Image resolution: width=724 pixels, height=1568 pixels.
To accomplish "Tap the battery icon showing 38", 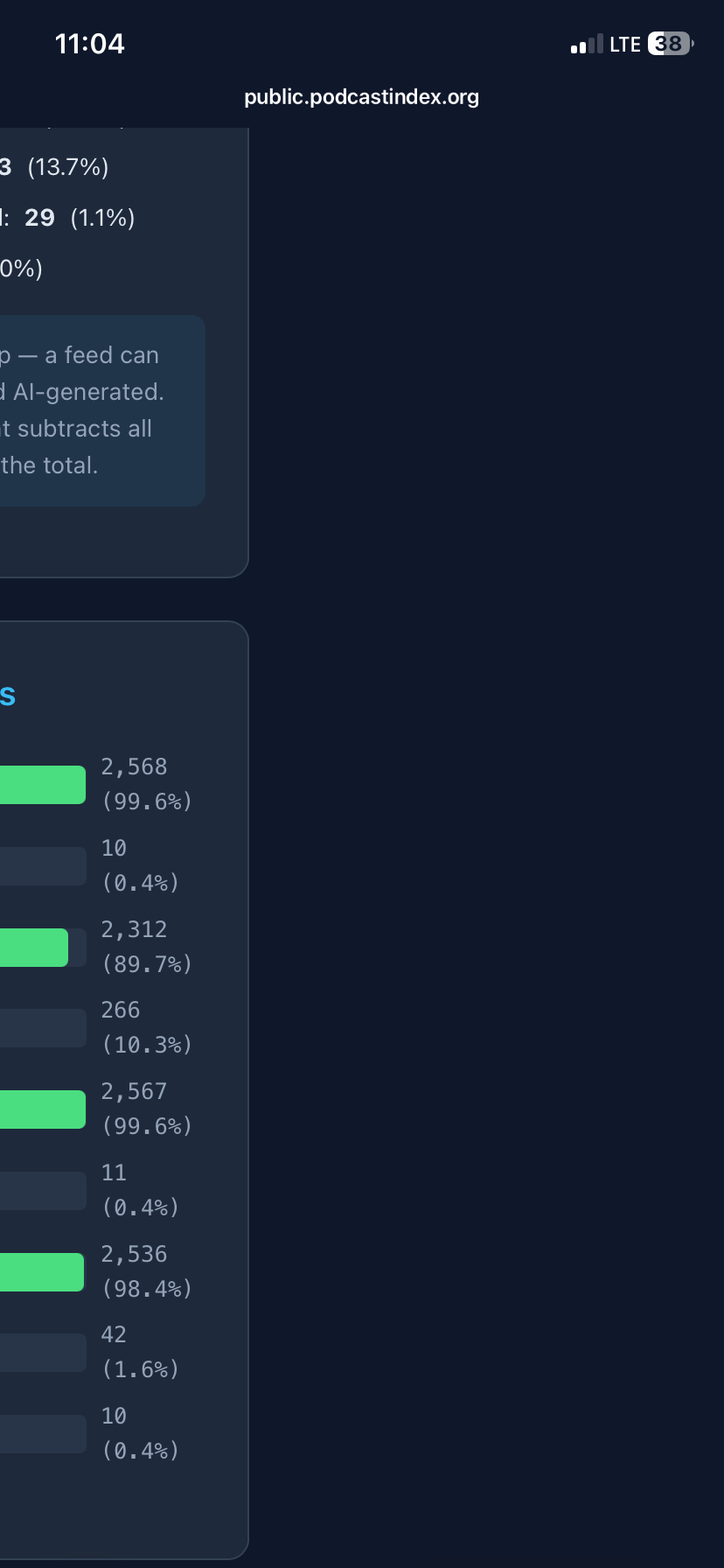I will [x=670, y=44].
